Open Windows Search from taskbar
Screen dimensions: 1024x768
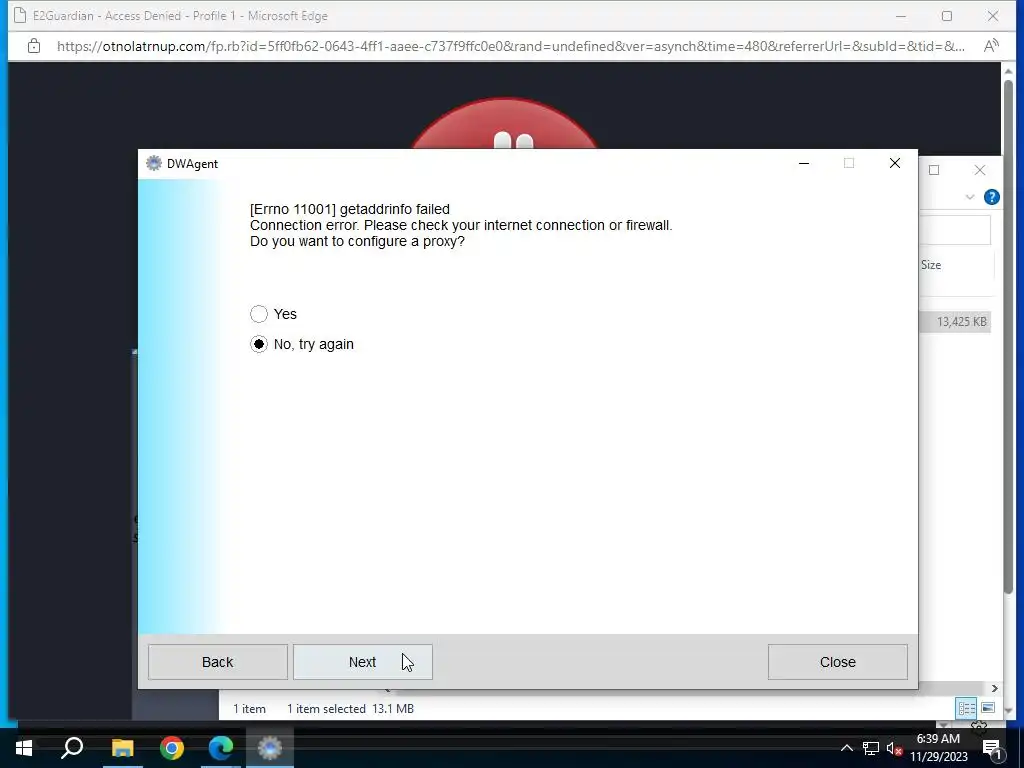point(72,748)
